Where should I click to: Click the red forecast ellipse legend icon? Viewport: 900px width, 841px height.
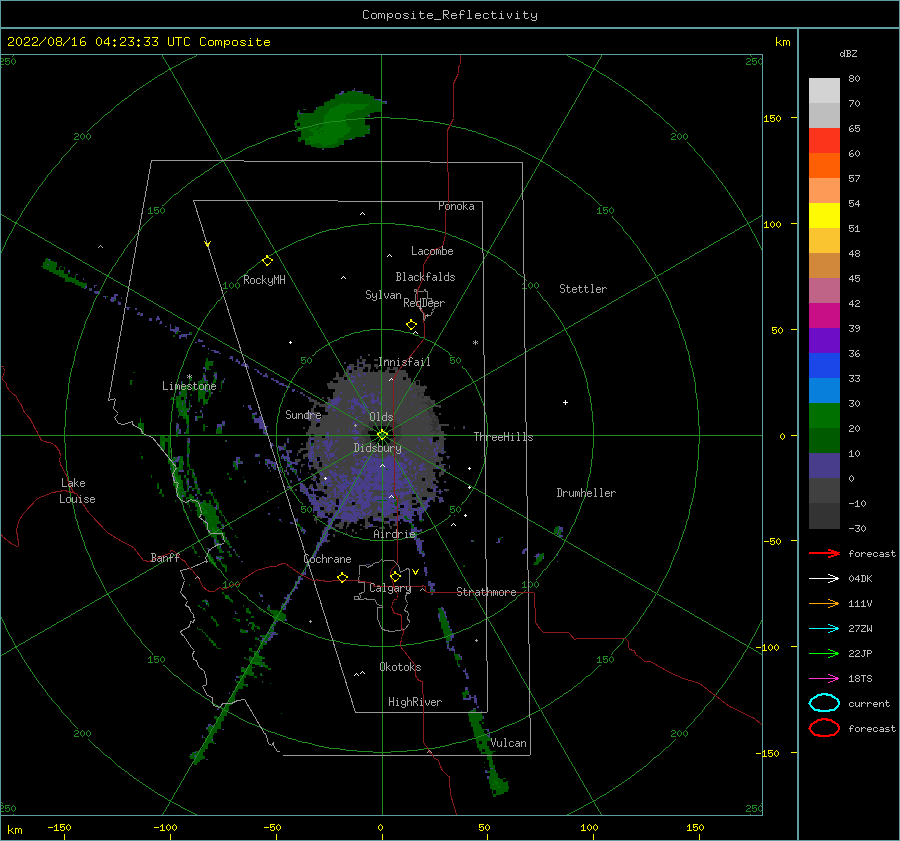click(x=824, y=728)
